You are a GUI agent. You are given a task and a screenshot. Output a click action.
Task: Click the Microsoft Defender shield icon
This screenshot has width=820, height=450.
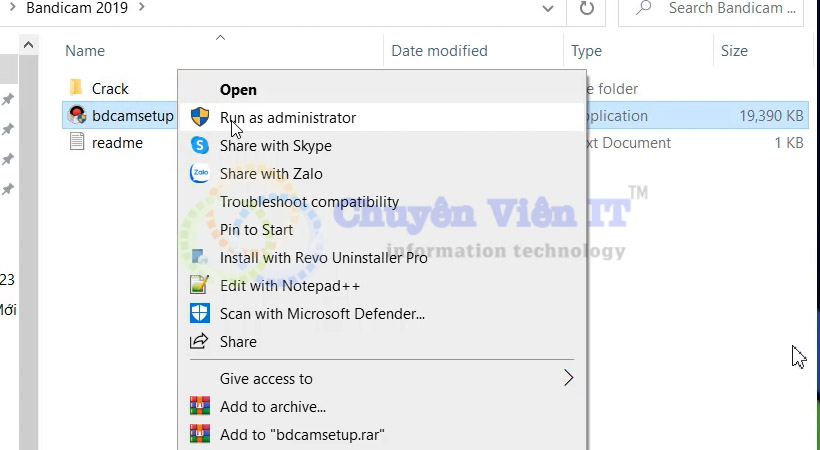200,314
